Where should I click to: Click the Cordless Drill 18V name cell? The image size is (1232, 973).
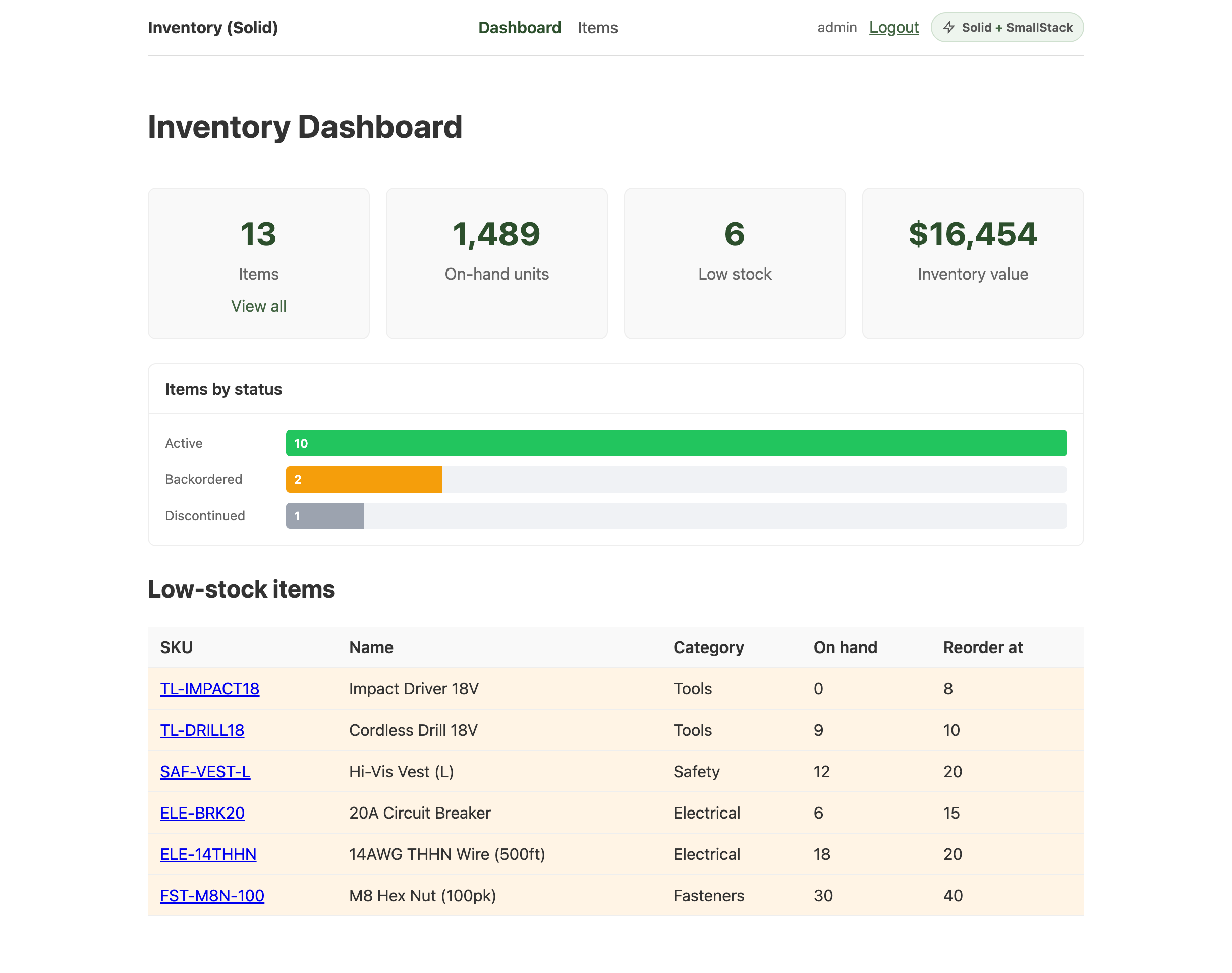tap(414, 730)
